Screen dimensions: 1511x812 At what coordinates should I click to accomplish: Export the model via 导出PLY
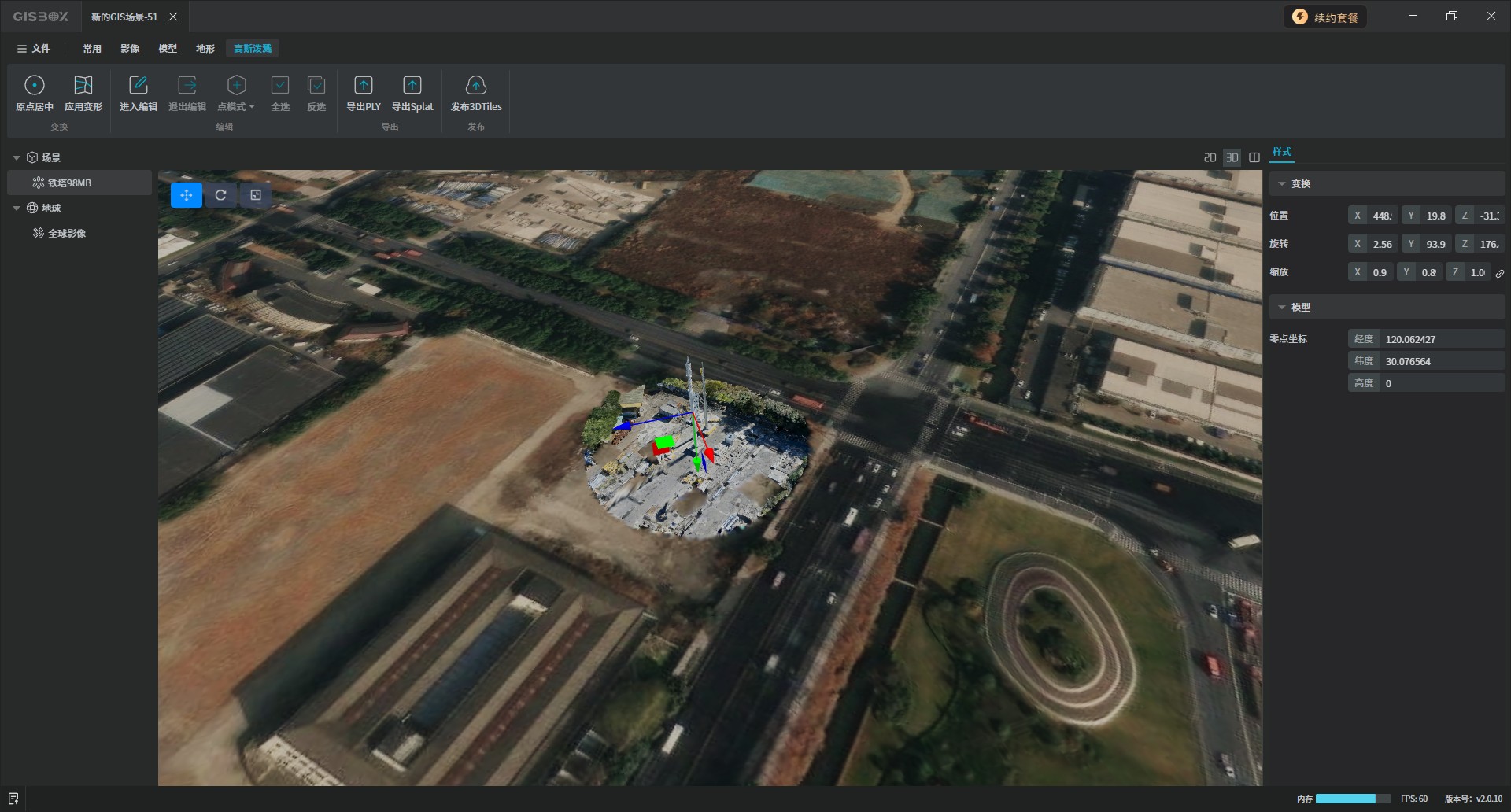364,85
